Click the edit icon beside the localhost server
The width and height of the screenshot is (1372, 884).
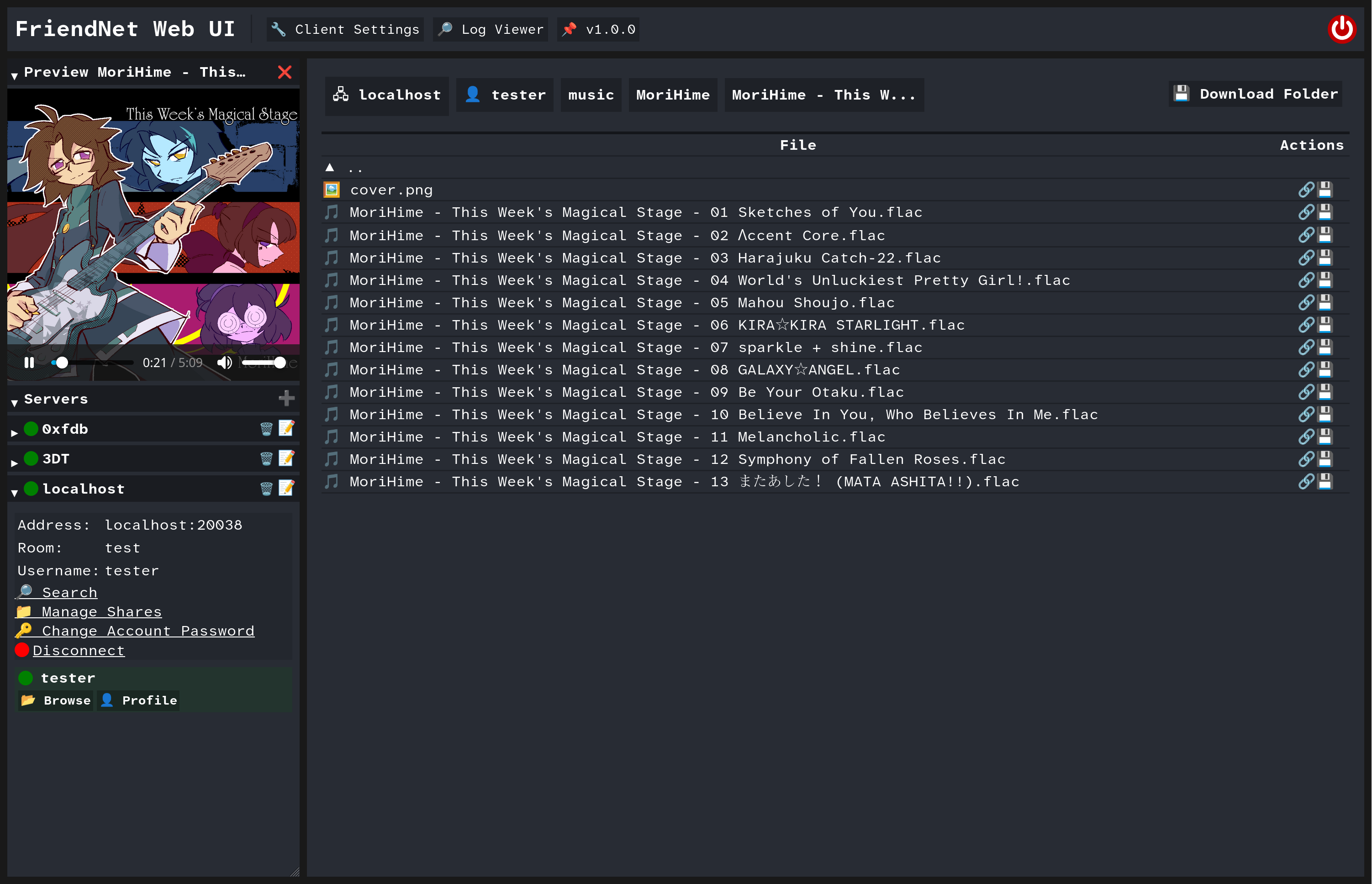[x=286, y=489]
